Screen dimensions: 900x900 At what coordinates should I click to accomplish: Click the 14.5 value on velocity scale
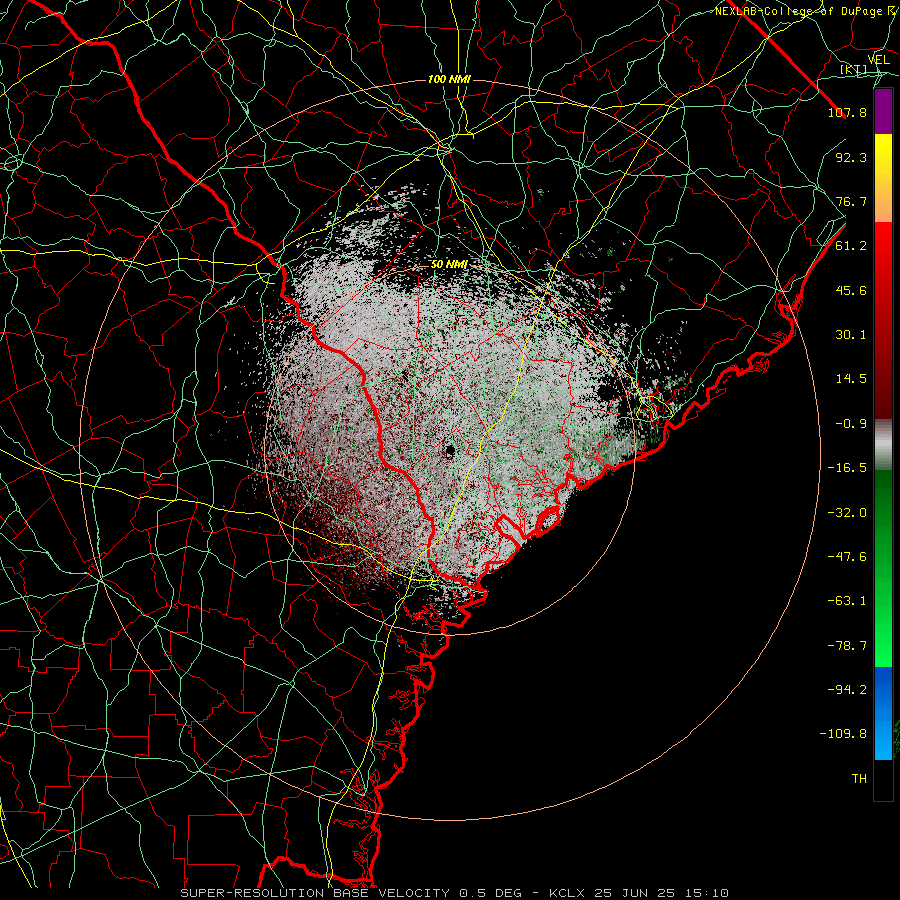(x=851, y=379)
